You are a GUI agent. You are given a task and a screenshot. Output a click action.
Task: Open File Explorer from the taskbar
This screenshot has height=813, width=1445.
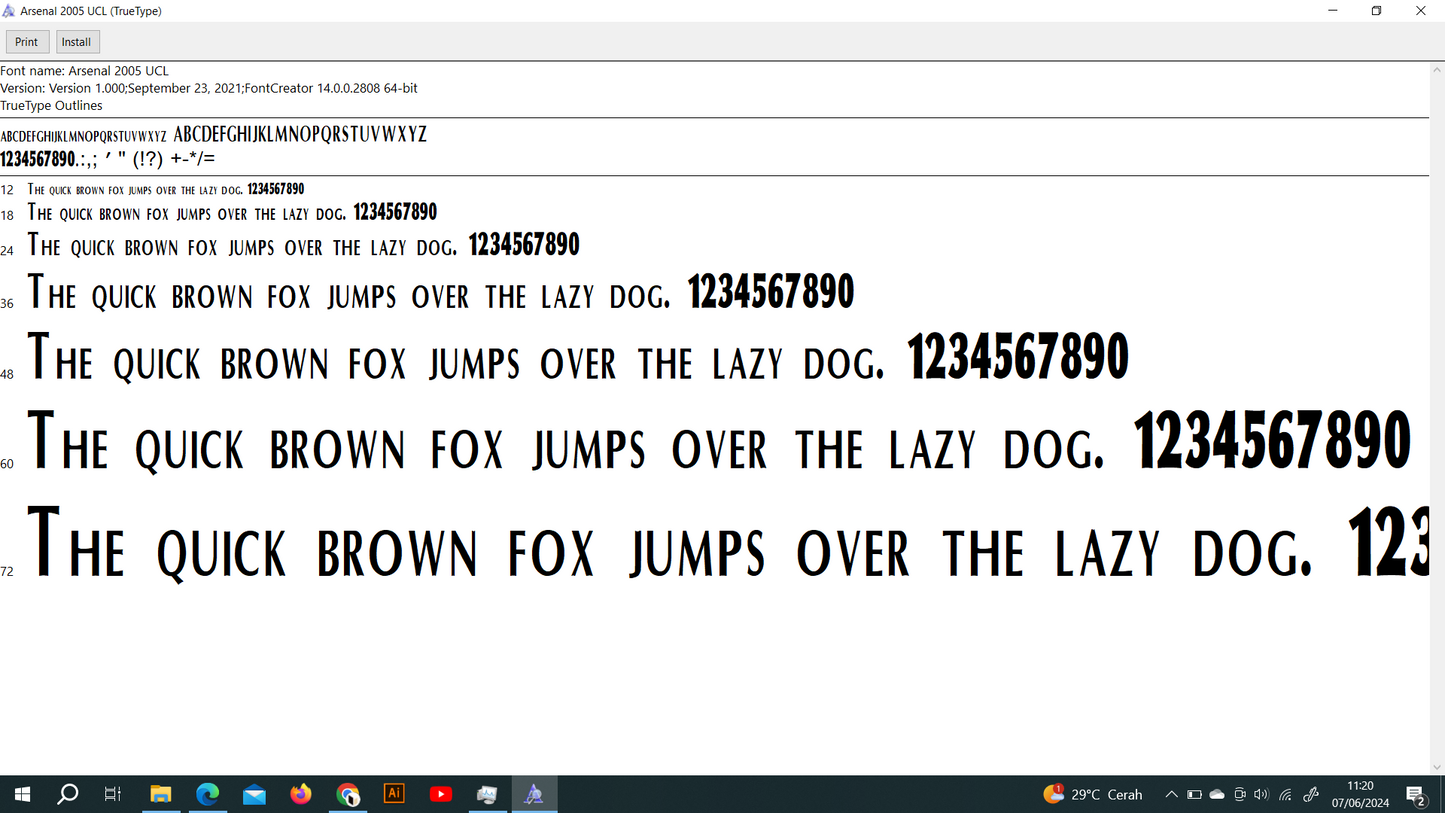(160, 793)
